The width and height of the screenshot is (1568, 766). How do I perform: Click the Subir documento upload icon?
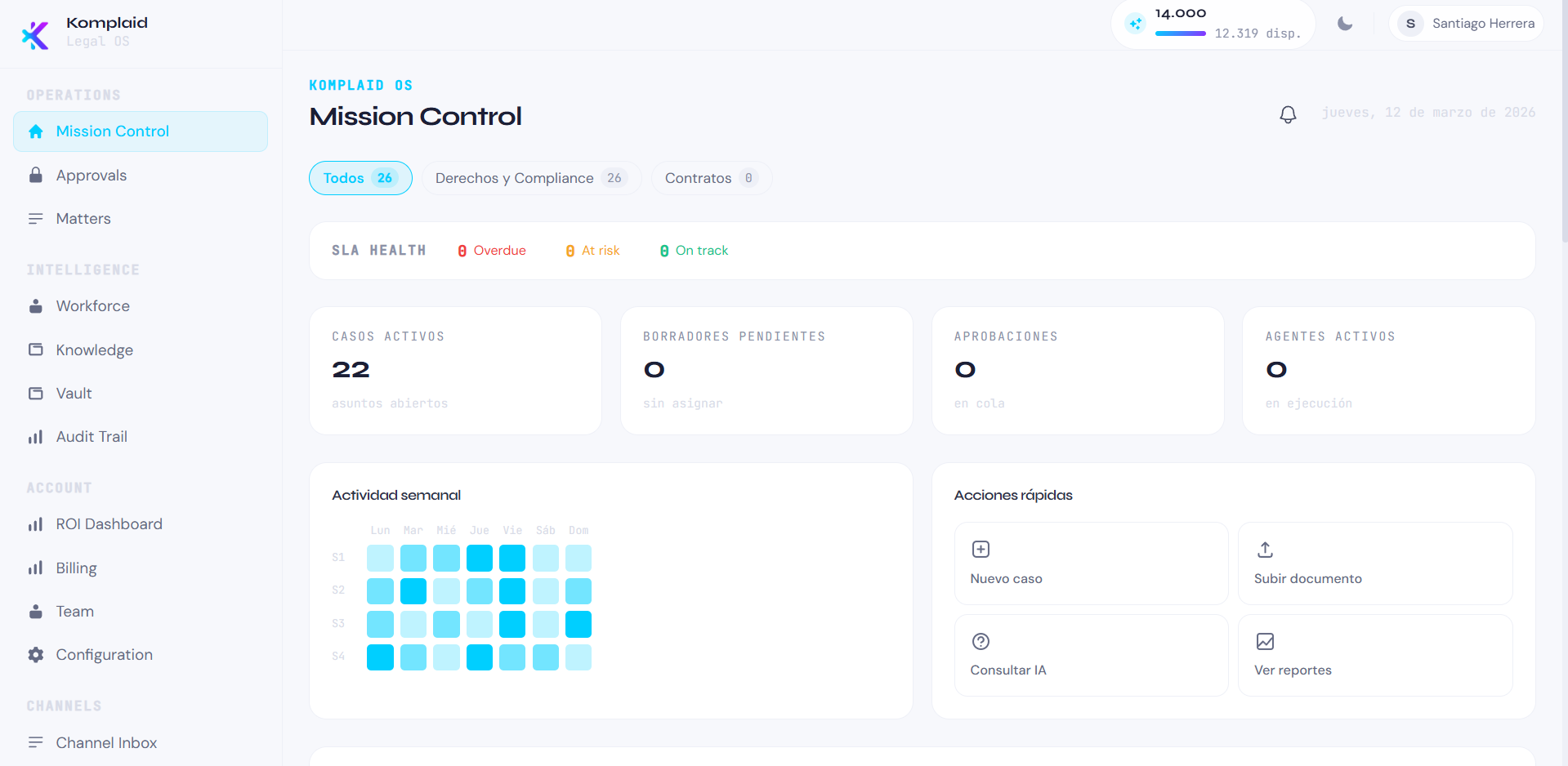1265,550
